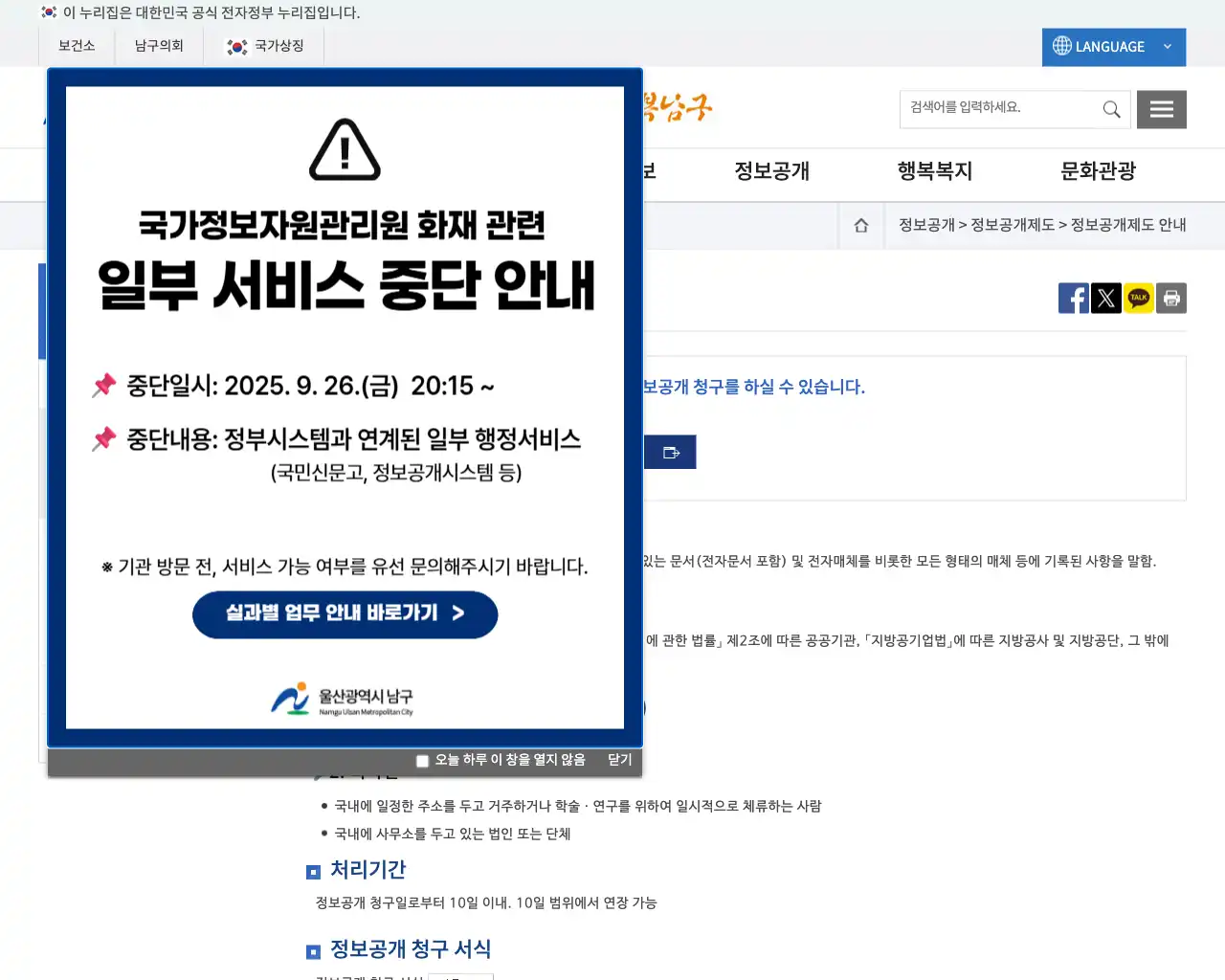Click the text 국내에 일정한 주소를 두고

click(578, 806)
